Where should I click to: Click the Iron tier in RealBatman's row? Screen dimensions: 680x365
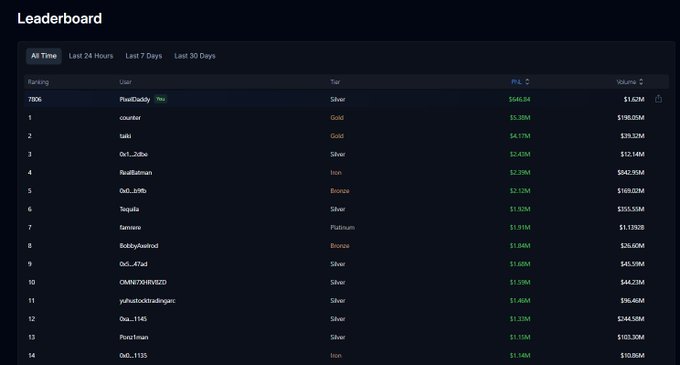pyautogui.click(x=336, y=173)
